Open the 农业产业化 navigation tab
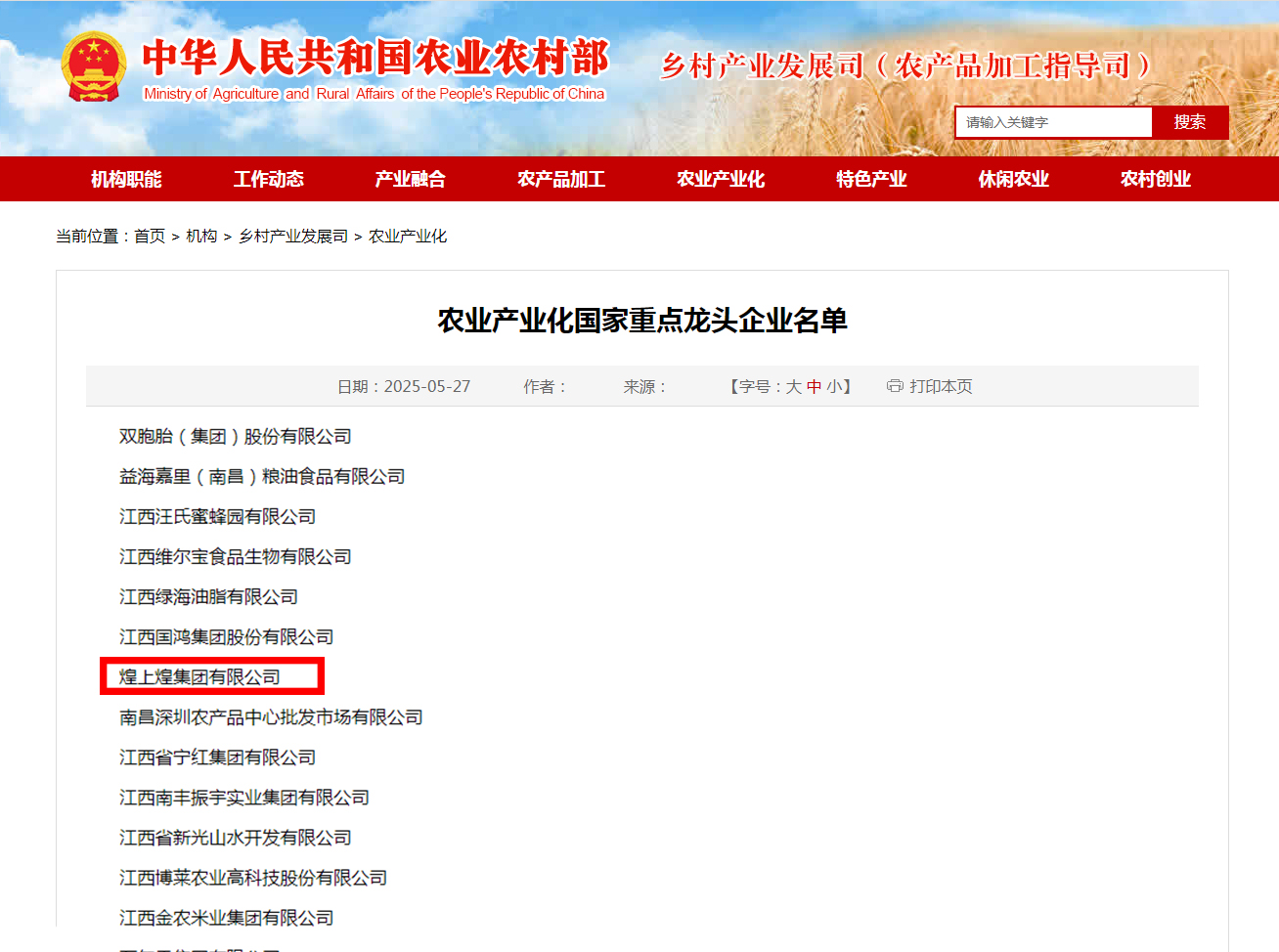This screenshot has width=1279, height=952. pyautogui.click(x=721, y=179)
